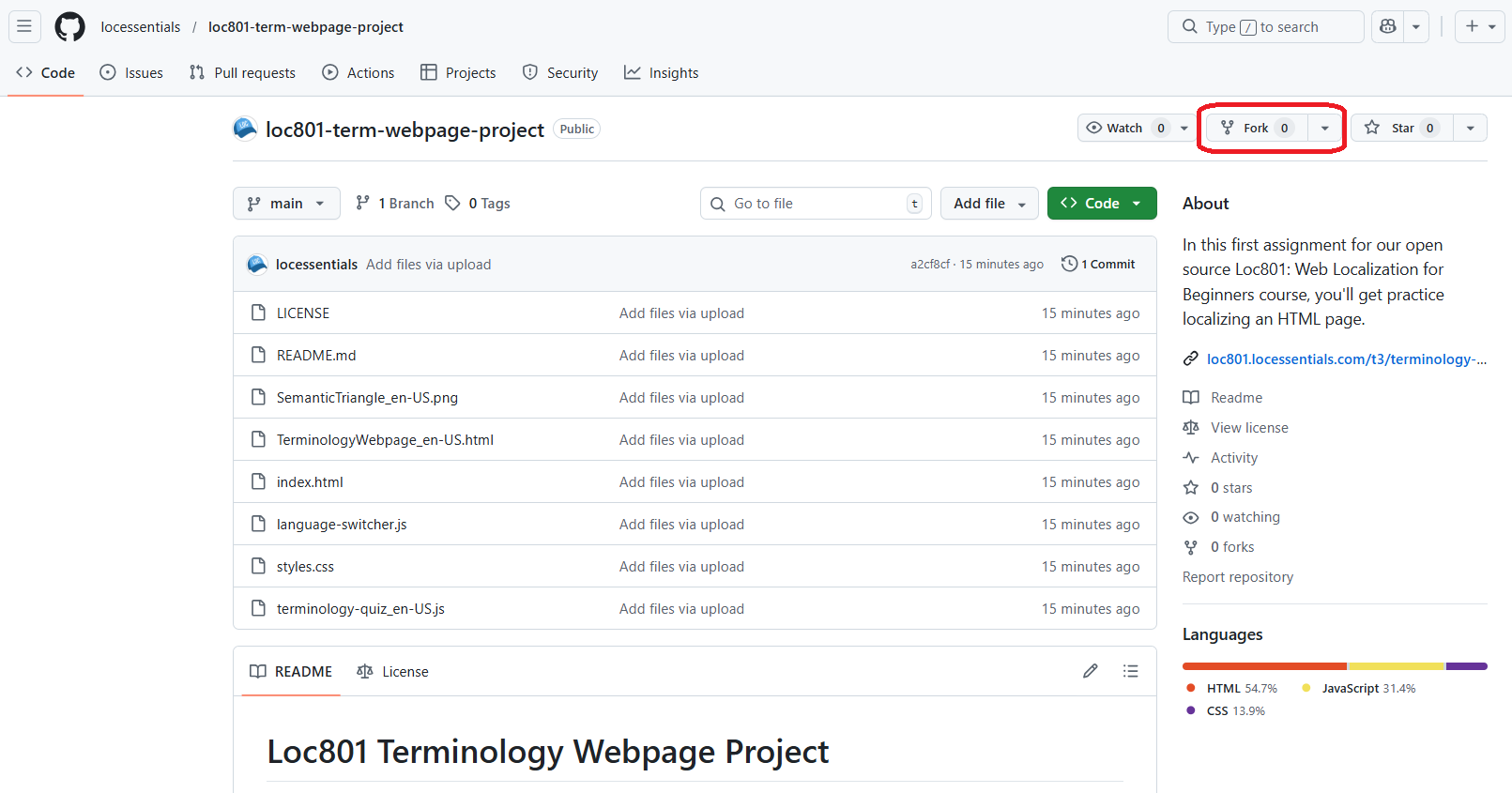Click the HTML segment of the language bar
The width and height of the screenshot is (1512, 793).
(x=1264, y=666)
